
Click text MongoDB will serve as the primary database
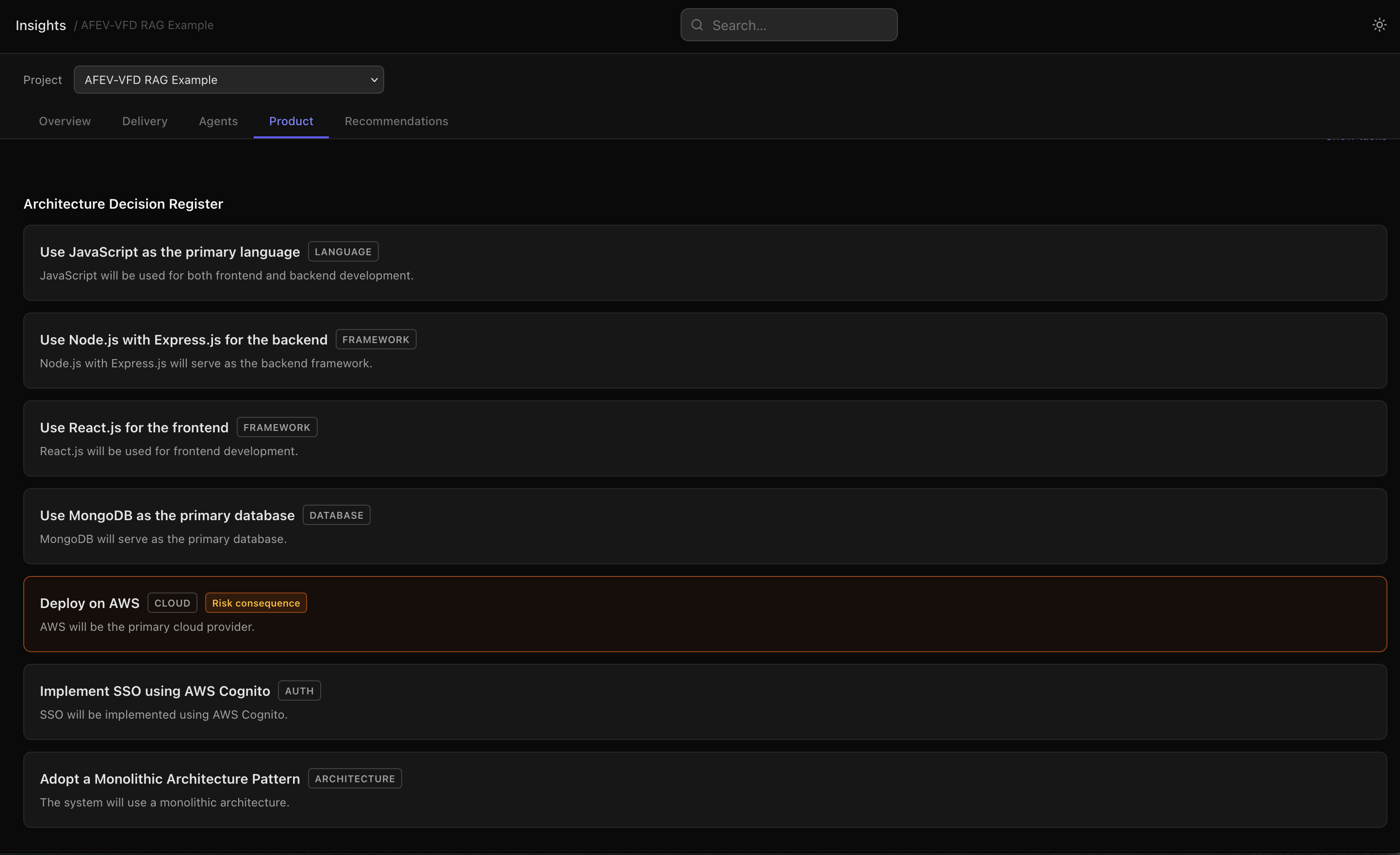pos(163,539)
